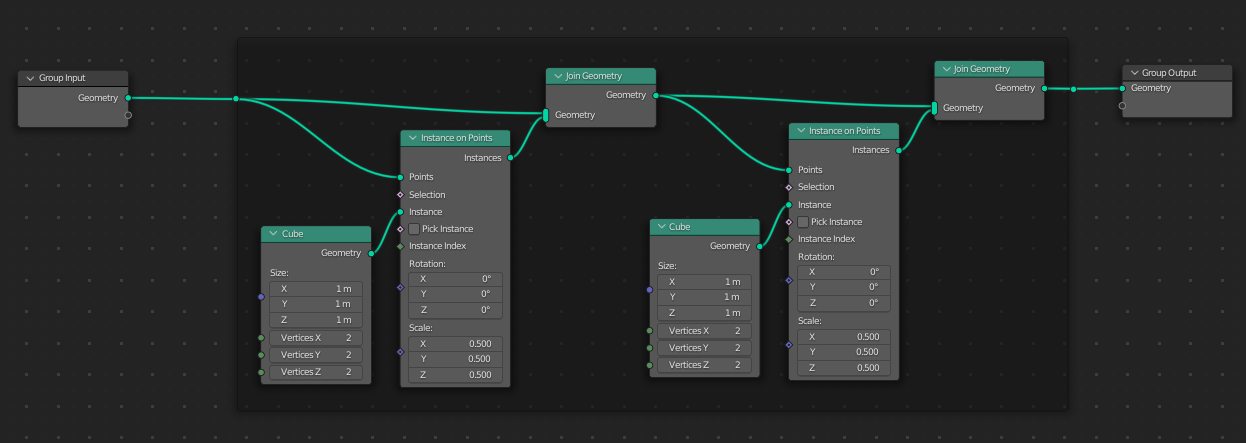
Task: Click Geometry output socket of left Cube
Action: pos(370,253)
